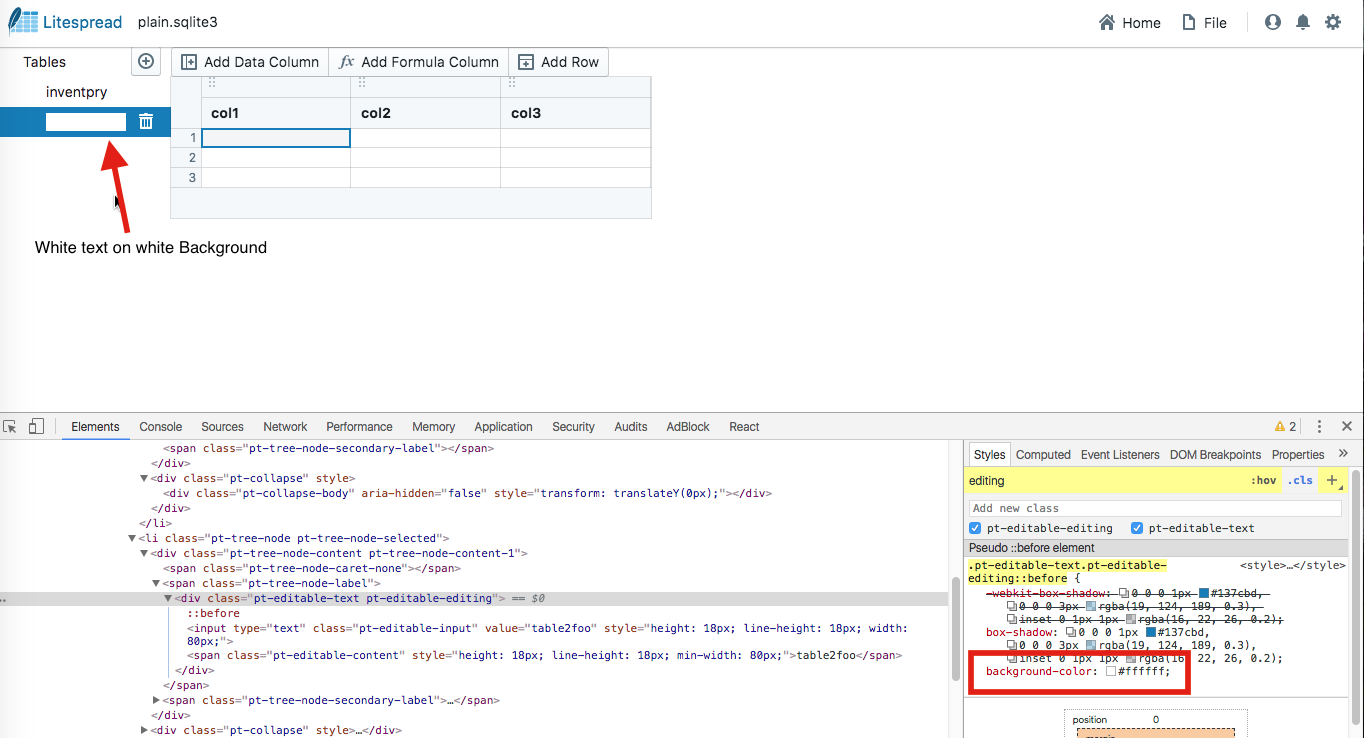The image size is (1364, 738).
Task: Click the white color swatch beside background-color
Action: point(1112,671)
